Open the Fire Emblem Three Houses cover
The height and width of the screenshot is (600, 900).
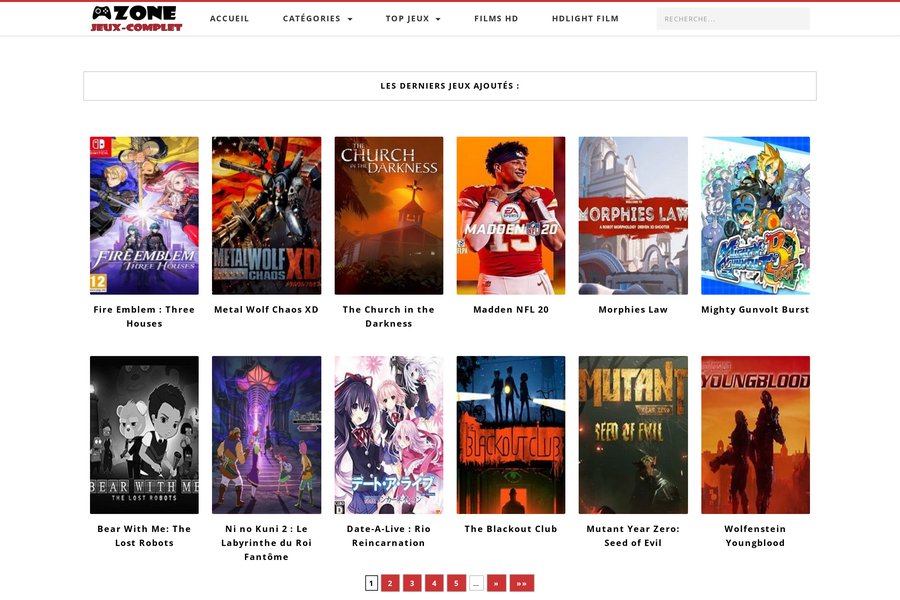[144, 215]
